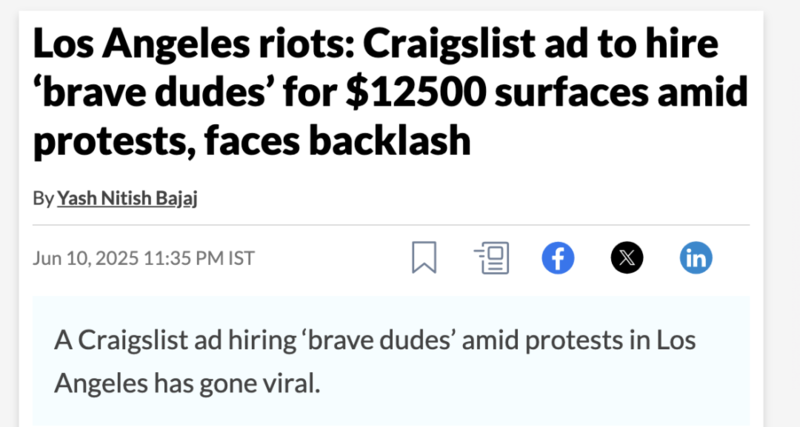Click 'protests in Los' in the summary box
This screenshot has width=800, height=427.
point(610,340)
